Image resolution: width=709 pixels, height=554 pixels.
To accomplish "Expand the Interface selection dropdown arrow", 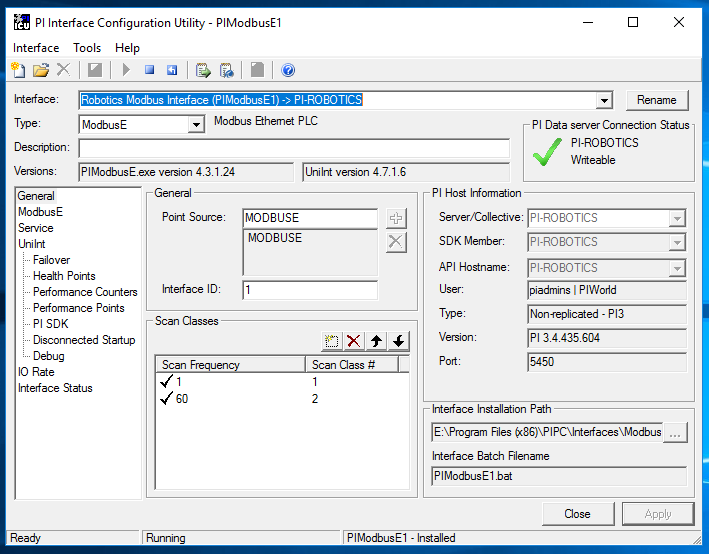I will (x=604, y=100).
